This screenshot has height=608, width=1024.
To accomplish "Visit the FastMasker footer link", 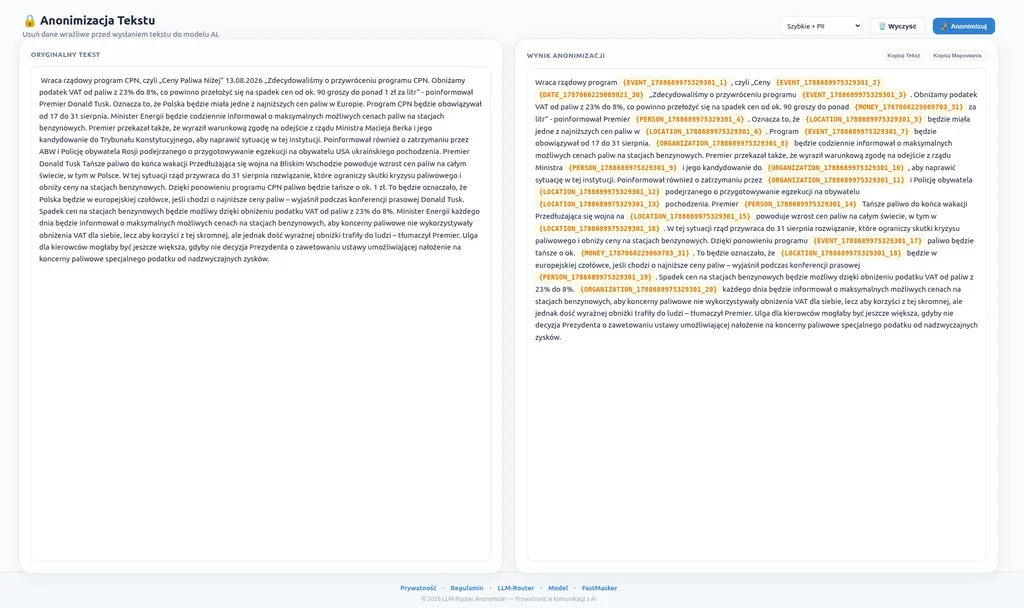I will pos(600,588).
